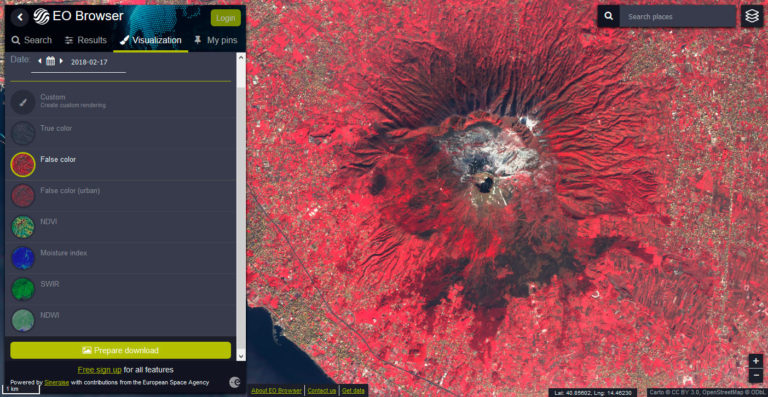The height and width of the screenshot is (397, 768).
Task: Open the Free sign up link
Action: (x=99, y=370)
